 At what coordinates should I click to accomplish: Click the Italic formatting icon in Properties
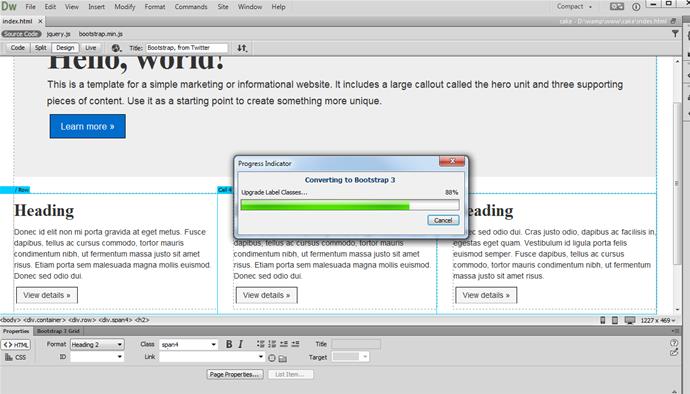pyautogui.click(x=240, y=344)
